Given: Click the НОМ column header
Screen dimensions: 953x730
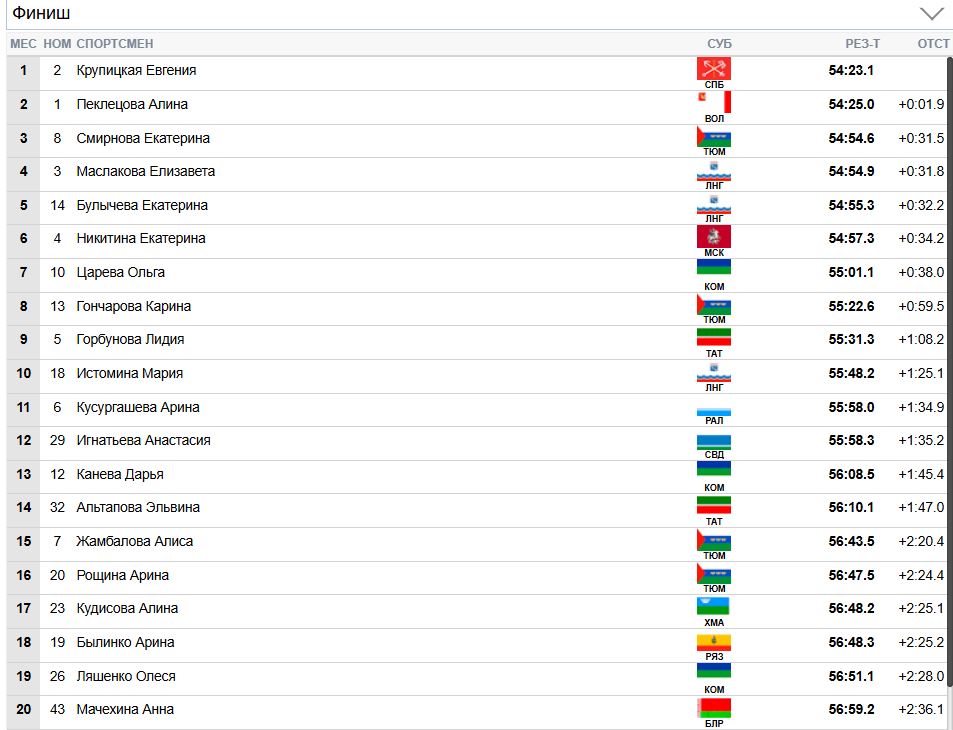Looking at the screenshot, I should point(58,44).
